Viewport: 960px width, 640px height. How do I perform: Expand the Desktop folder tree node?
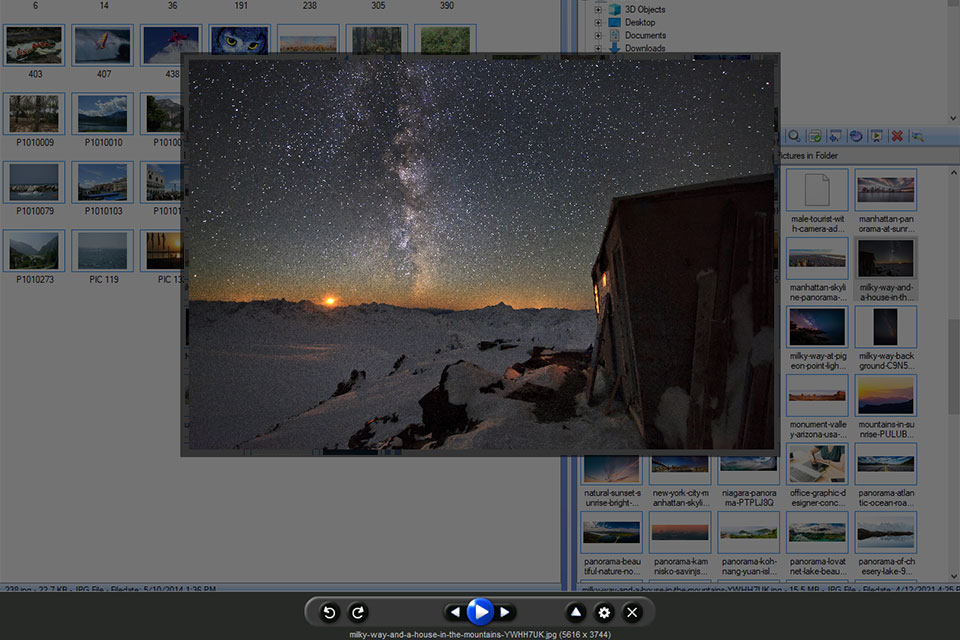coord(599,22)
